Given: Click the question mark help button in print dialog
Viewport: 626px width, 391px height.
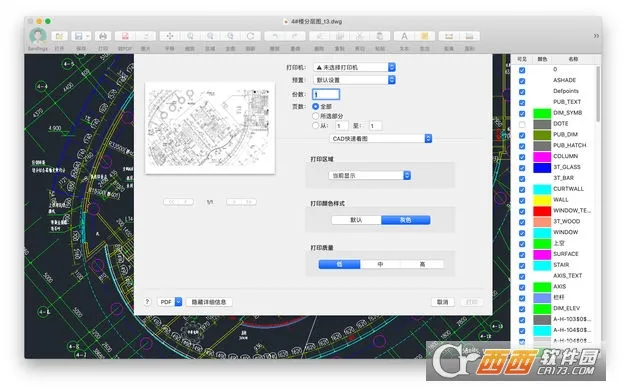Looking at the screenshot, I should (147, 302).
